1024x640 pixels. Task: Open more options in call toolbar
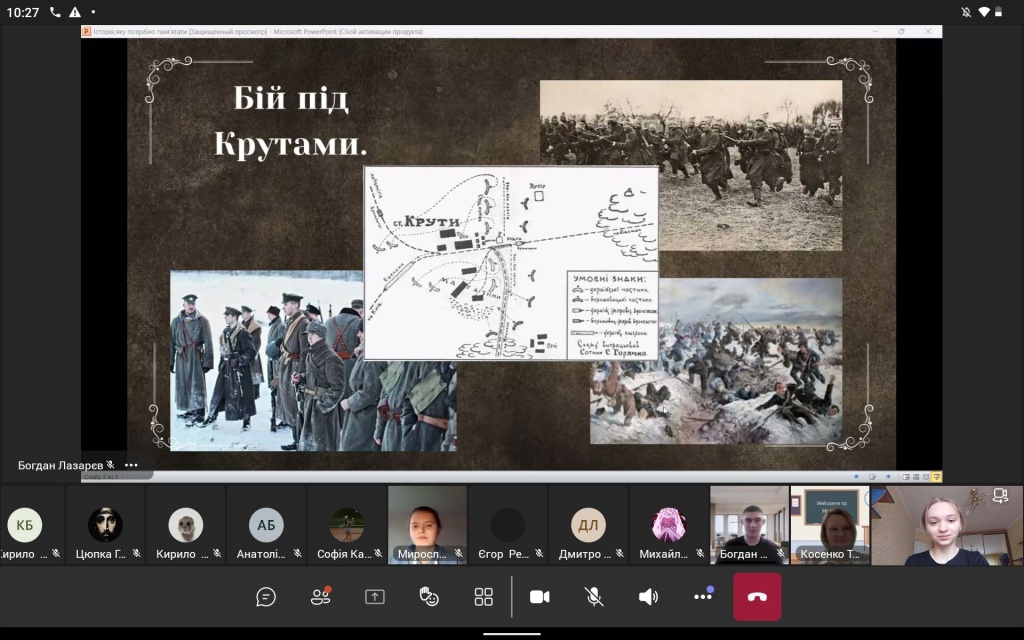(x=703, y=597)
